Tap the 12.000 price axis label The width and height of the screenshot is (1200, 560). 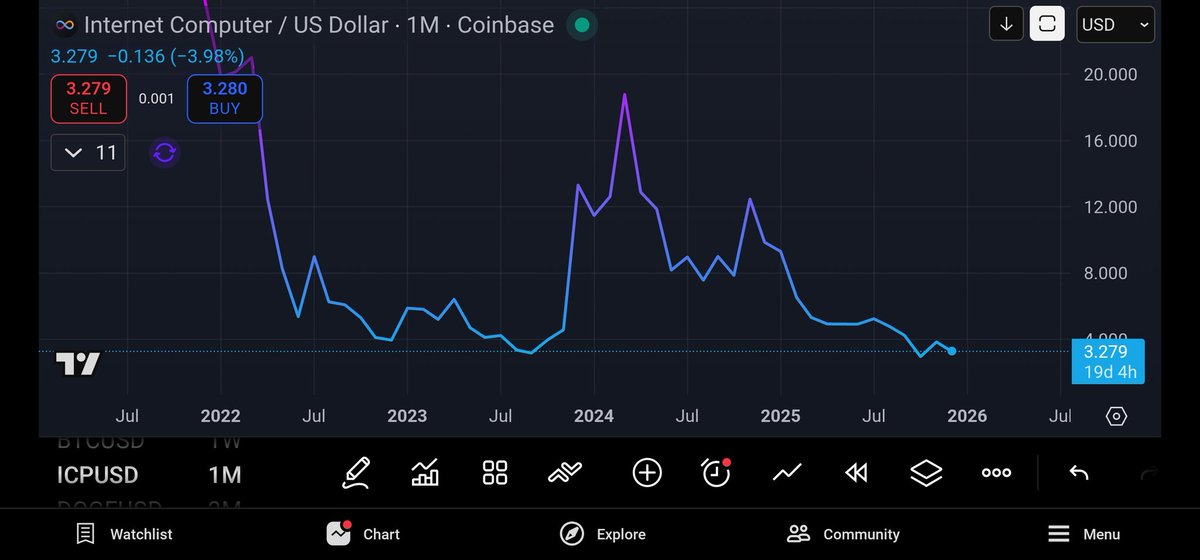pos(1111,207)
